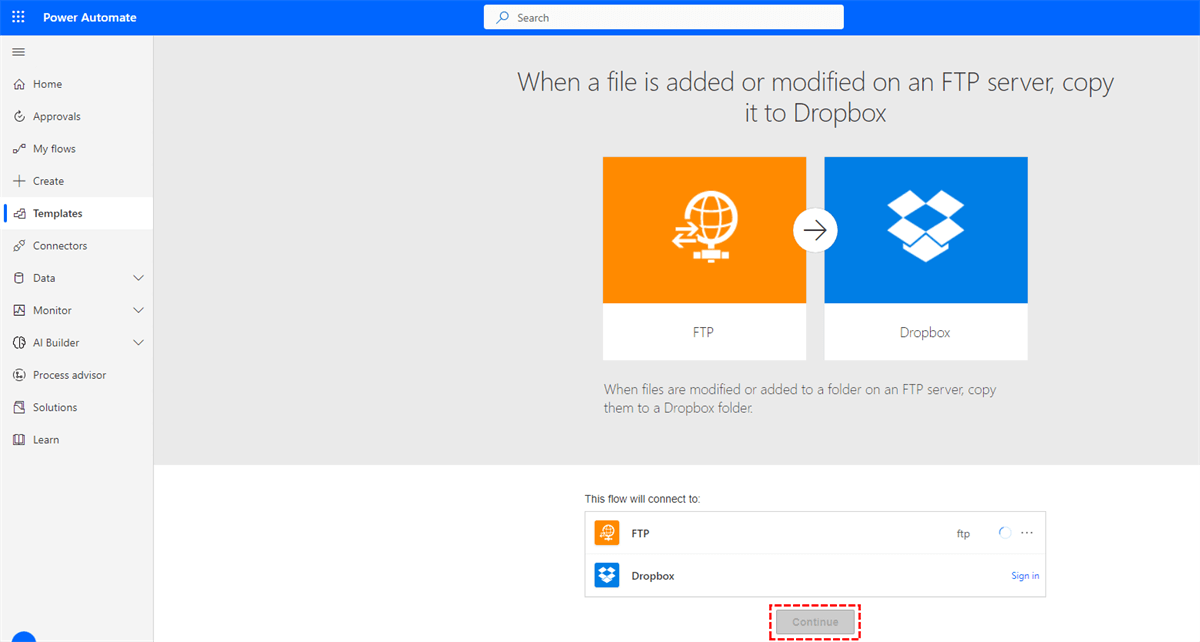Click the Home house icon
The image size is (1200, 642).
coord(19,84)
